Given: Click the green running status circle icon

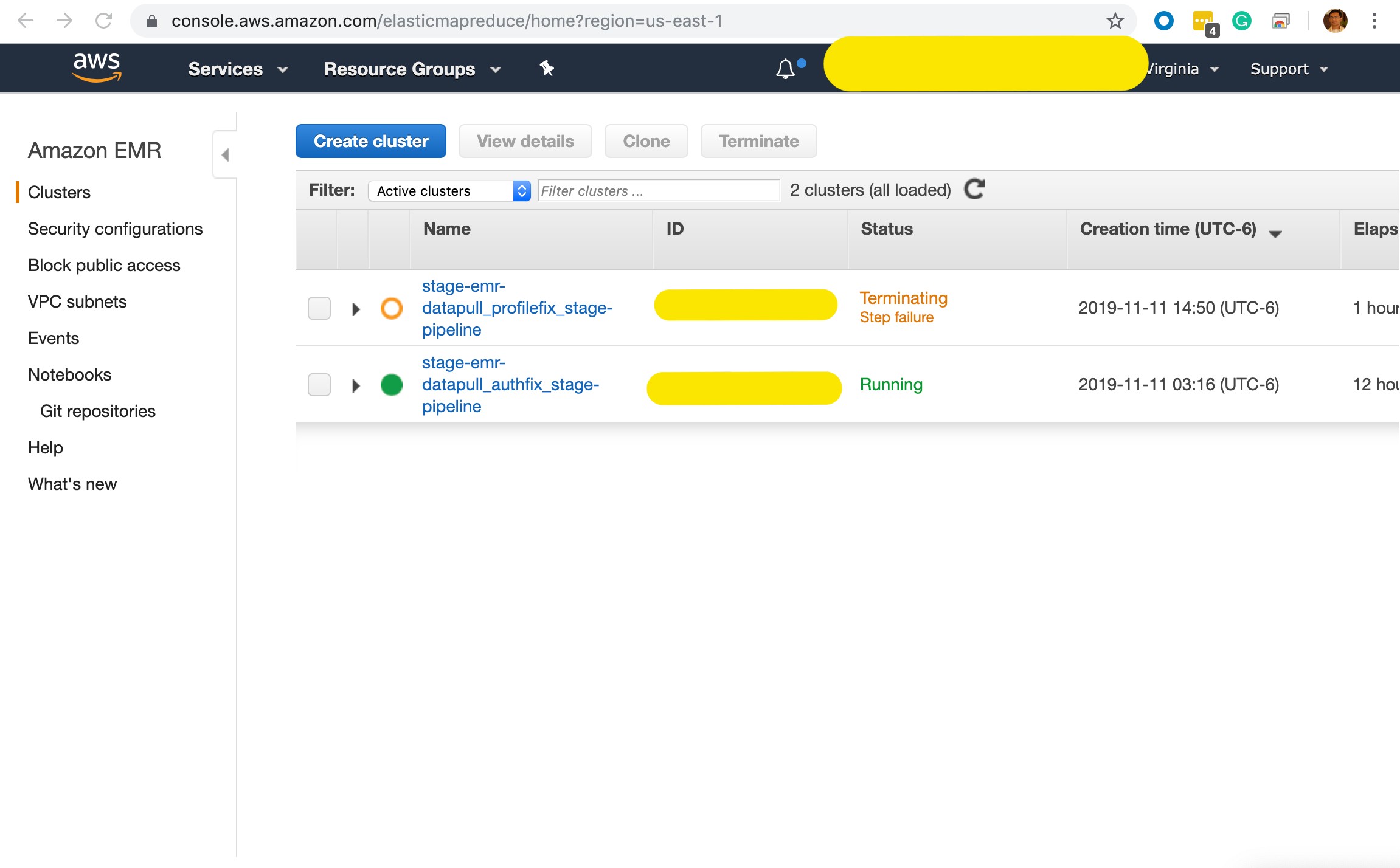Looking at the screenshot, I should (391, 384).
